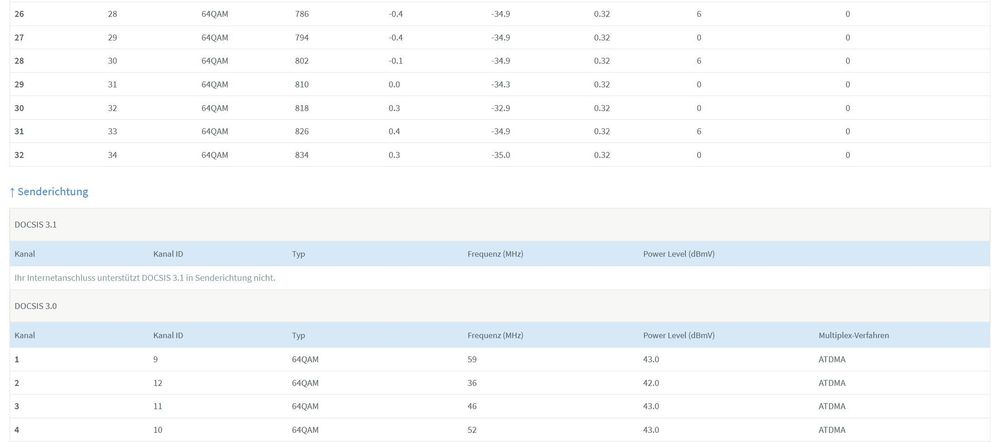
Task: Click ATDMA in the 59 MHz row
Action: click(x=832, y=359)
